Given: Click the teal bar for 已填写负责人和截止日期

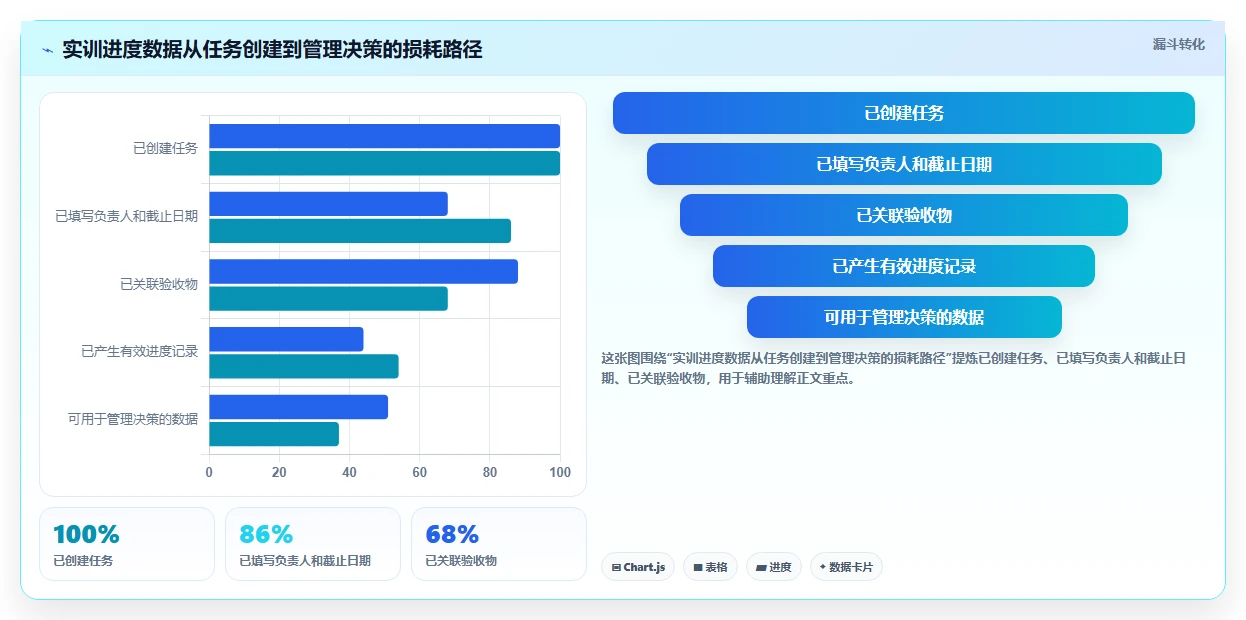Looking at the screenshot, I should [x=360, y=231].
